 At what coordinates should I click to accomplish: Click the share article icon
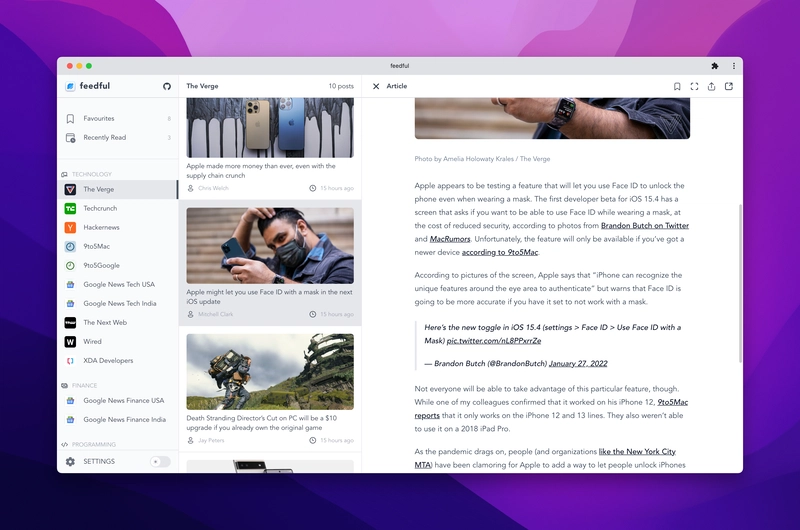711,86
